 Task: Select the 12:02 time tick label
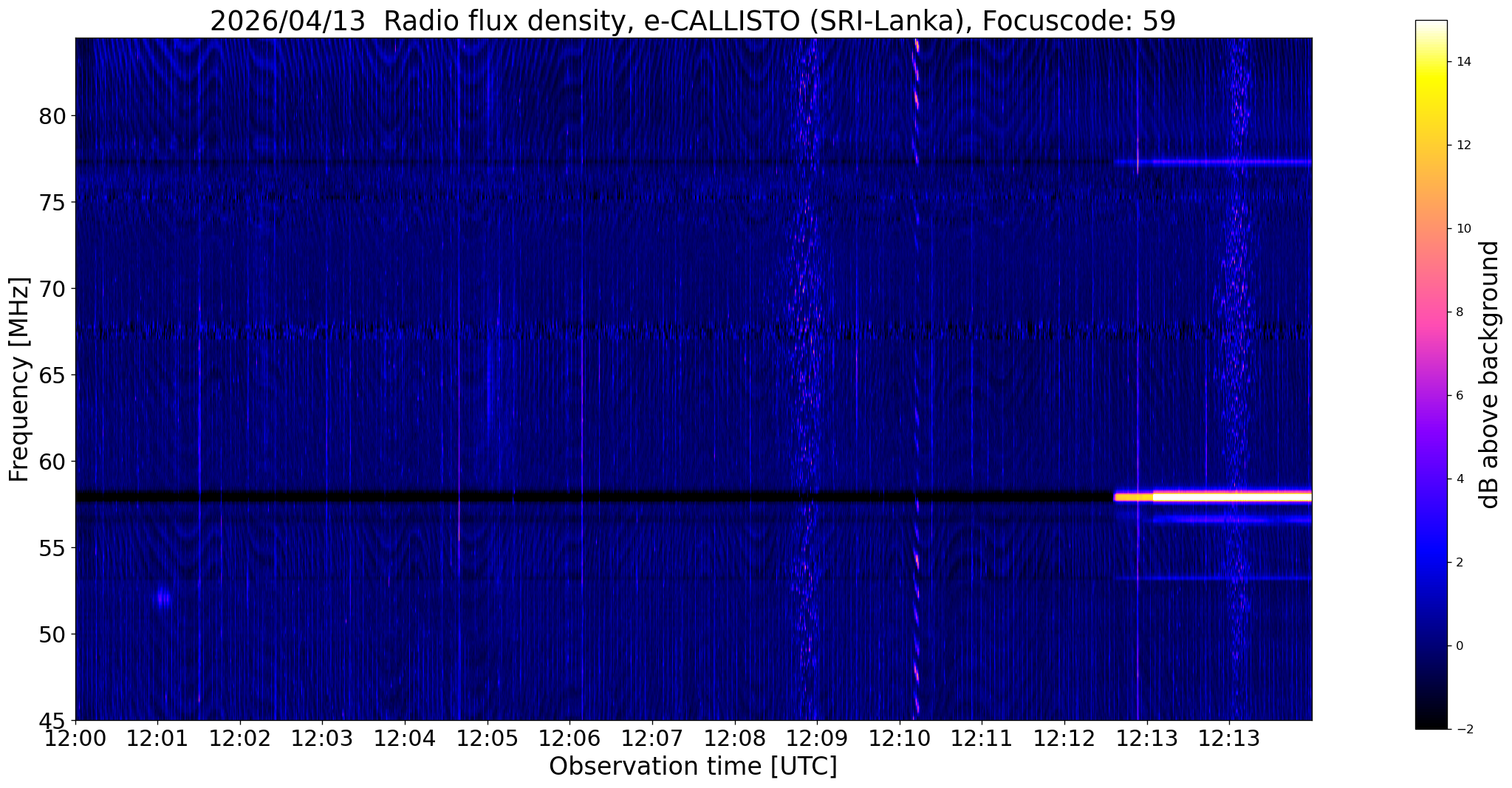coord(240,737)
